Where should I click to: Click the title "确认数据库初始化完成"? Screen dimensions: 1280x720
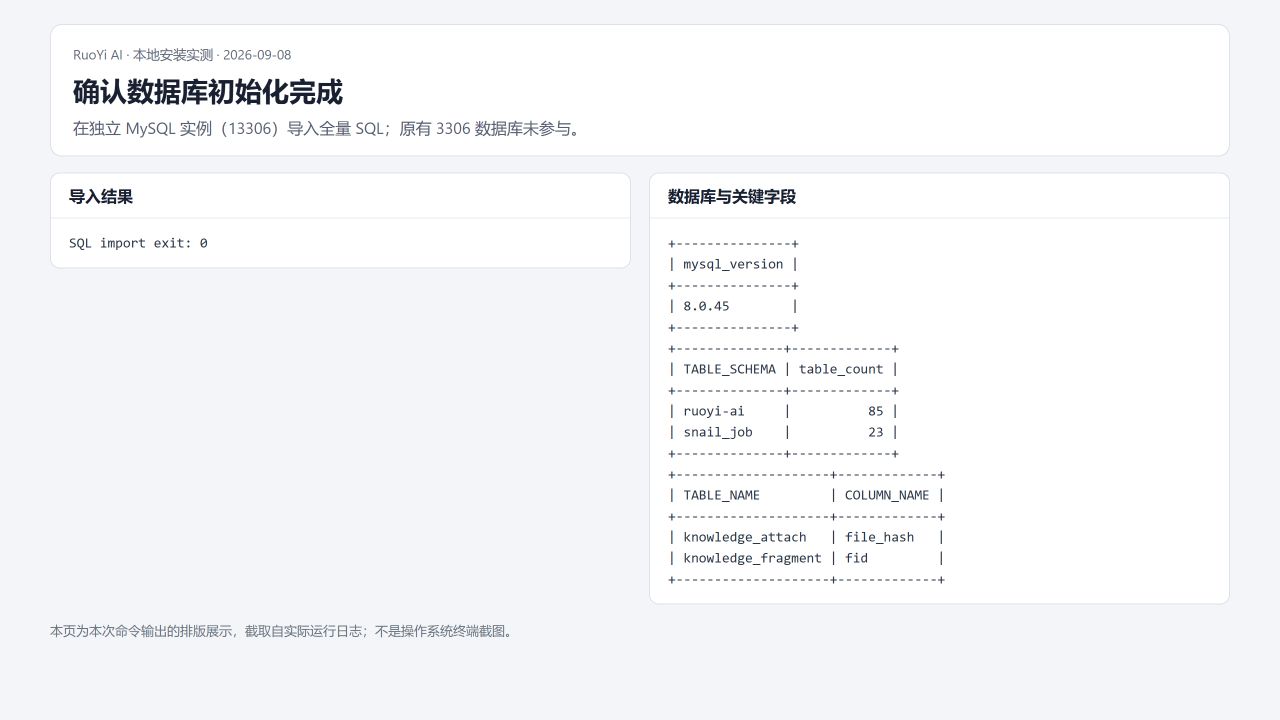208,92
